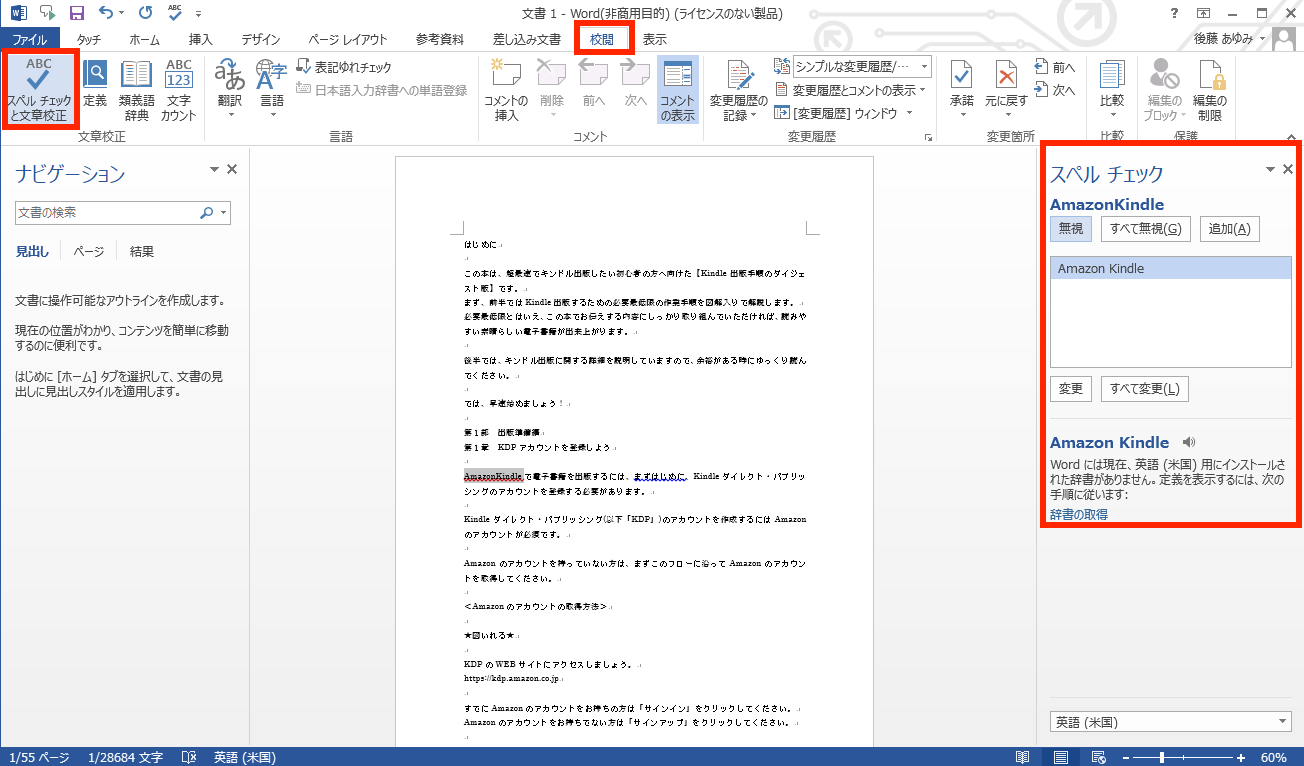Open Word Help question mark
Image resolution: width=1304 pixels, height=766 pixels.
(x=1174, y=13)
